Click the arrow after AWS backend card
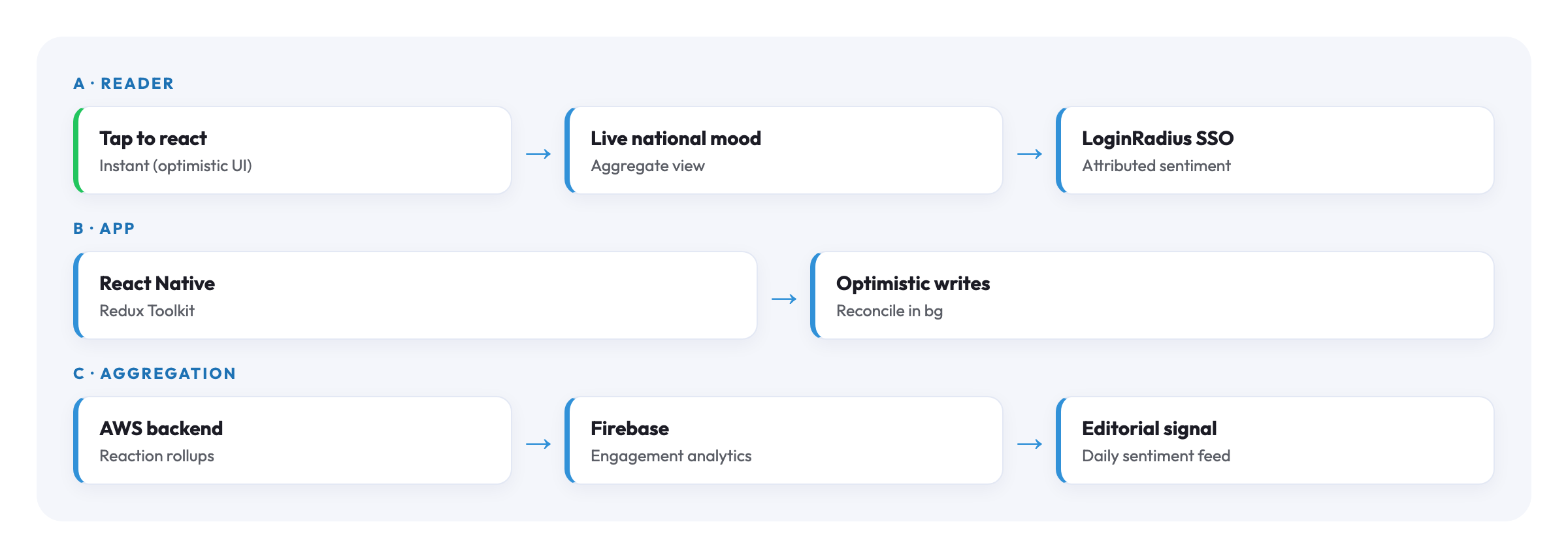This screenshot has height=558, width=1568. [538, 444]
